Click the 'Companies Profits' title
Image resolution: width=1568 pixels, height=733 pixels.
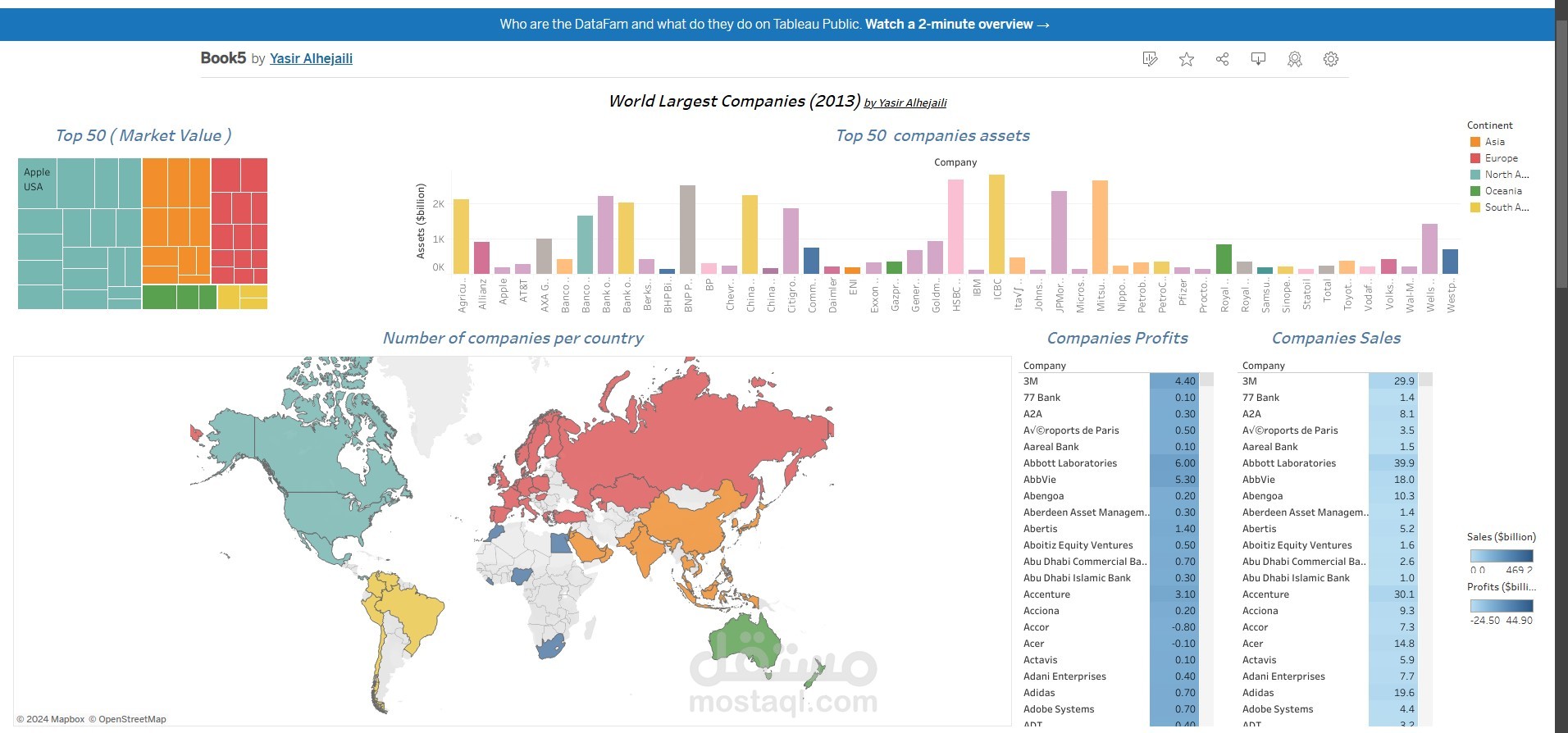click(x=1117, y=338)
